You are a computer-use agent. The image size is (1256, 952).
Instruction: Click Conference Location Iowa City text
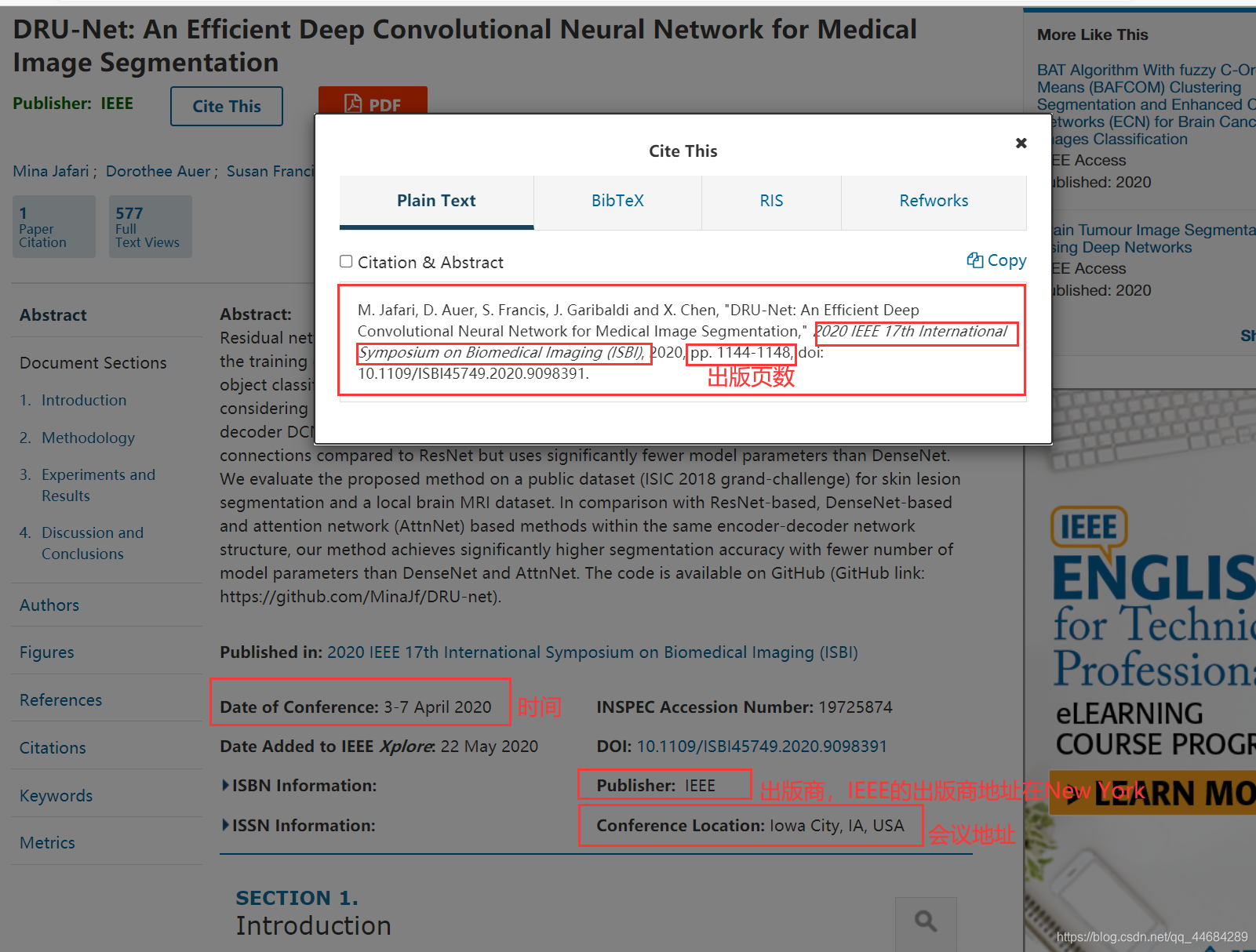coord(750,826)
